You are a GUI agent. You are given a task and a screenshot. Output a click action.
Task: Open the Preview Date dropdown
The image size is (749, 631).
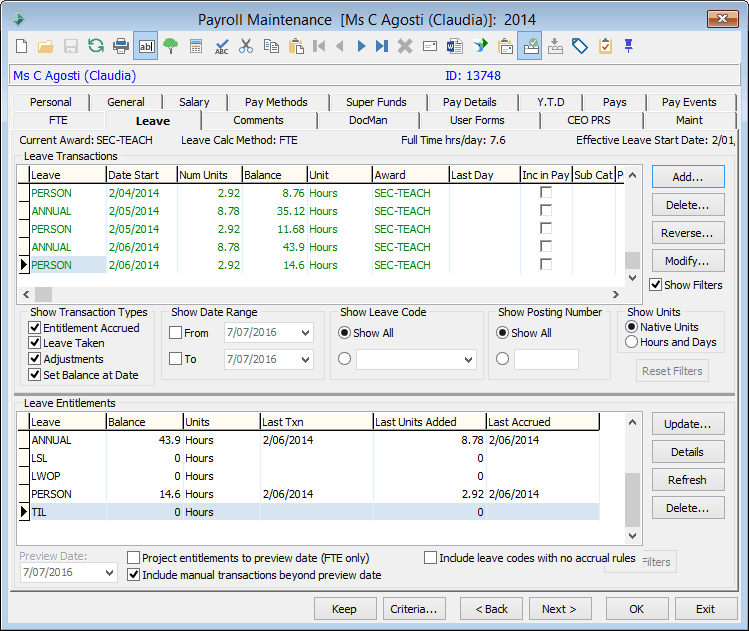110,573
